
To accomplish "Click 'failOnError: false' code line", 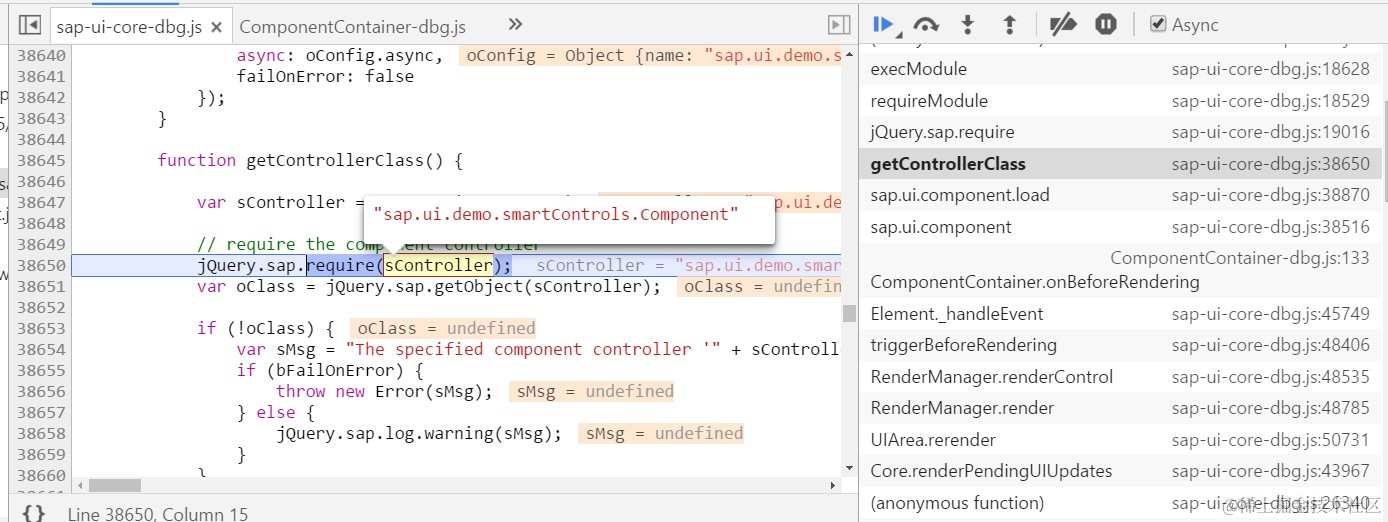I will tap(325, 76).
